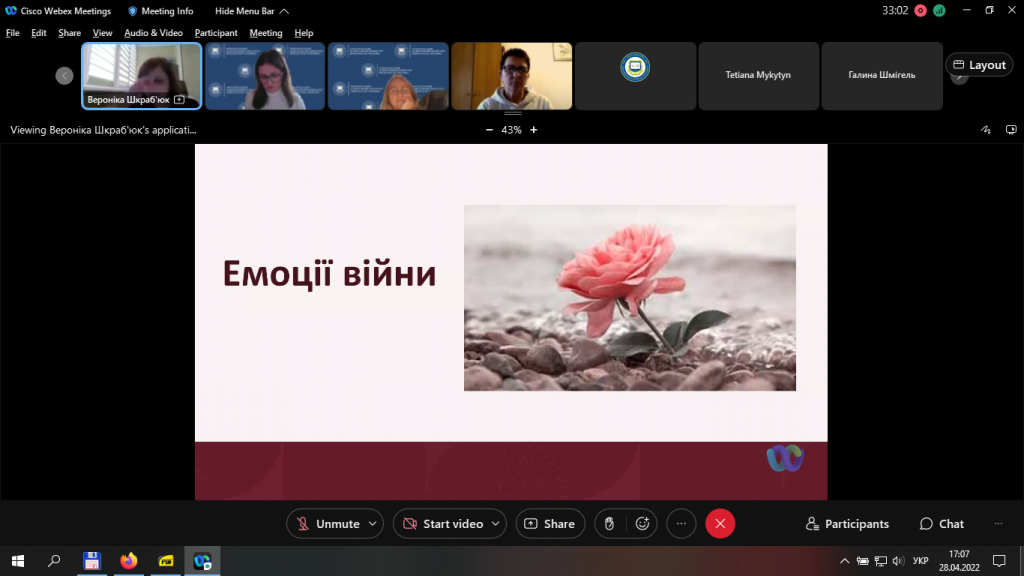The image size is (1024, 576).
Task: Open Firefox from the taskbar
Action: (x=128, y=561)
